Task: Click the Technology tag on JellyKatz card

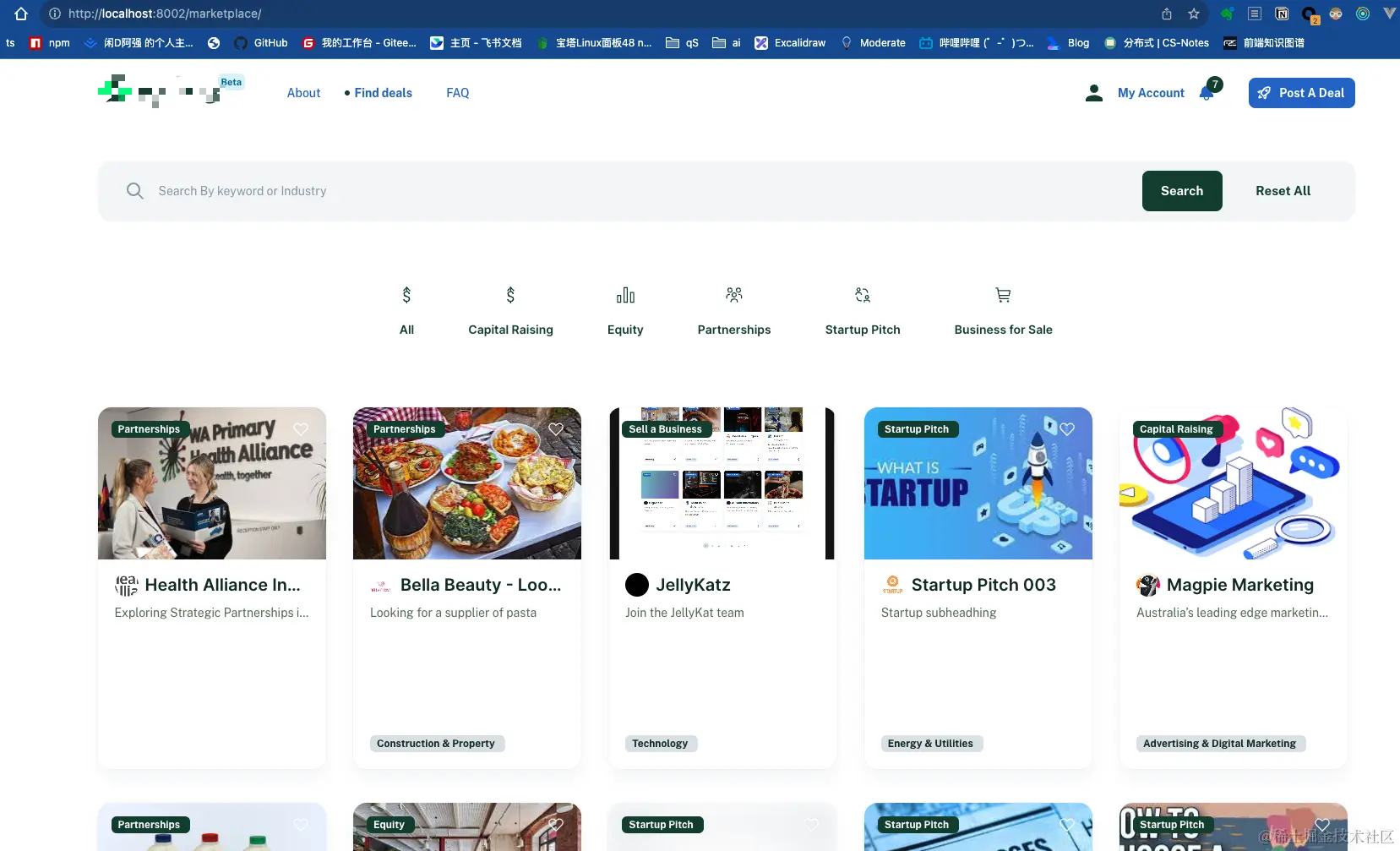Action: (660, 744)
